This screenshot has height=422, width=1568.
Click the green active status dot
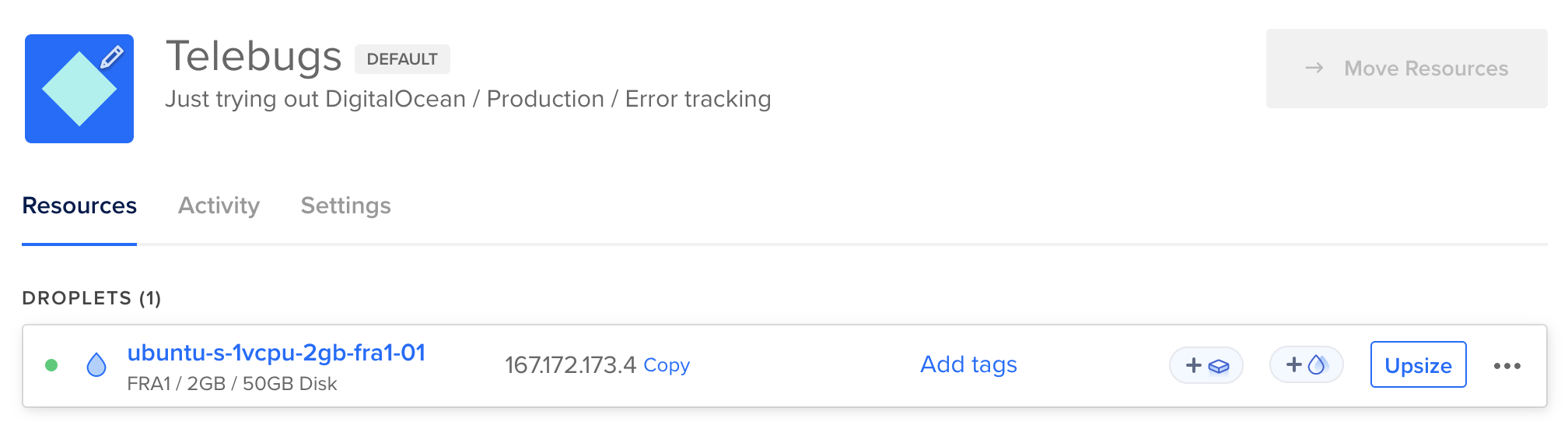pos(51,365)
